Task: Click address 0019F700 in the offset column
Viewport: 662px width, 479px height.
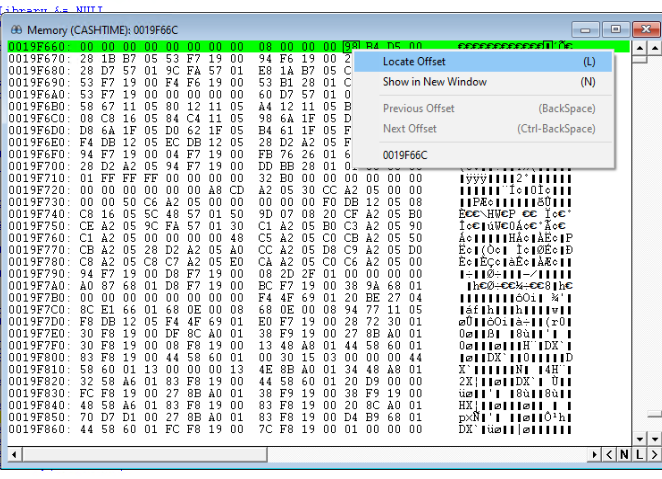Action: point(37,164)
